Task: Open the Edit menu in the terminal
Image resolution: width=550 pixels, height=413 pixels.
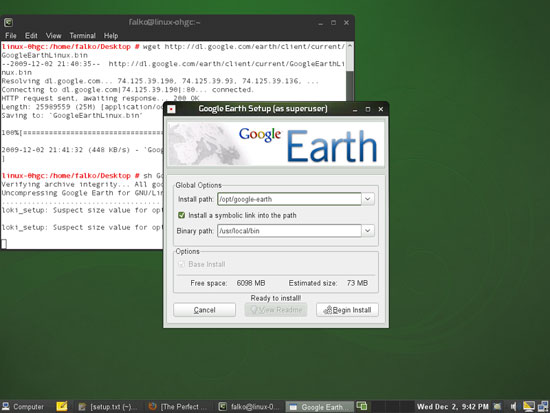Action: 31,35
